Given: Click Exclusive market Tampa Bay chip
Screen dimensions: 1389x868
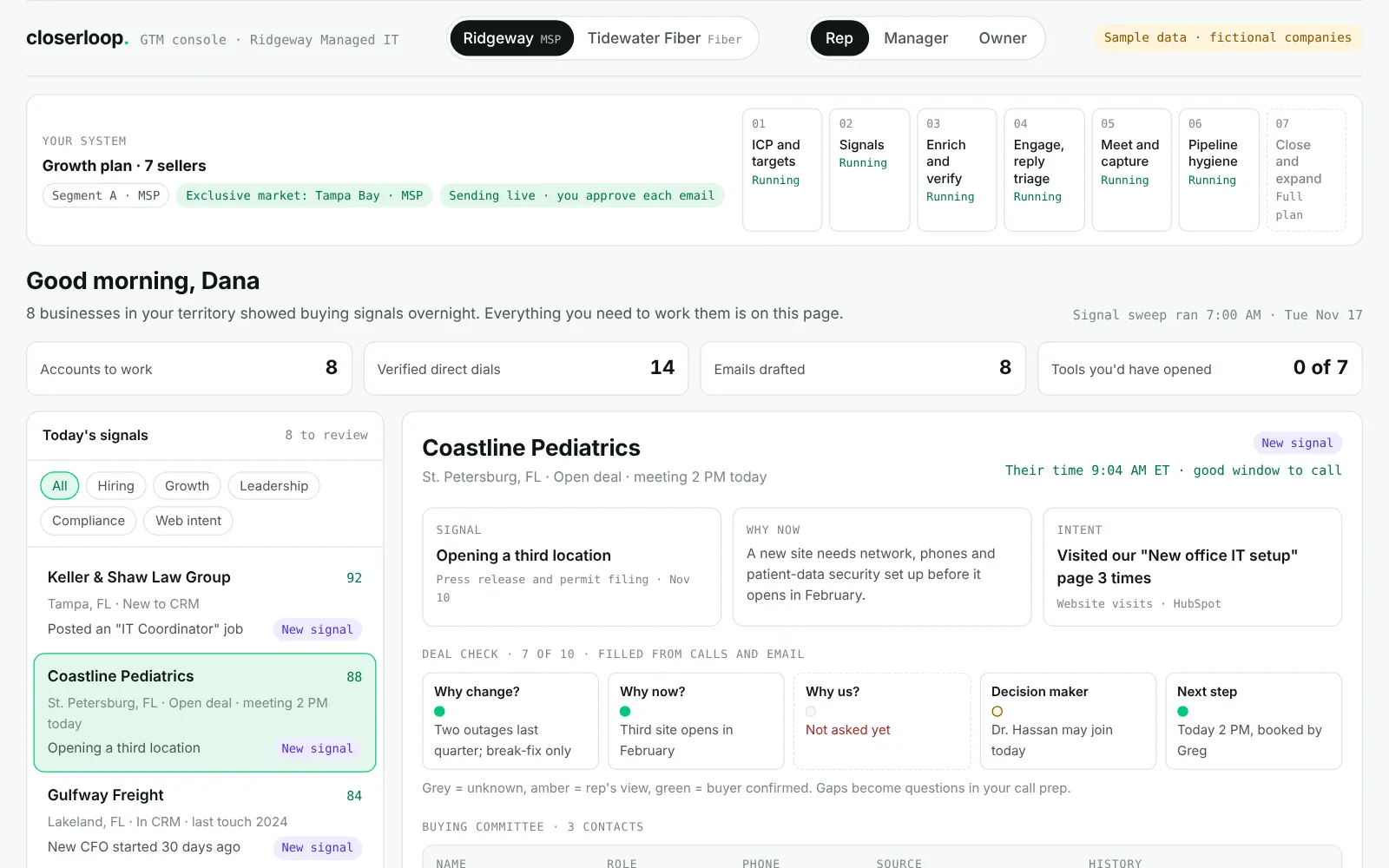Looking at the screenshot, I should [304, 195].
